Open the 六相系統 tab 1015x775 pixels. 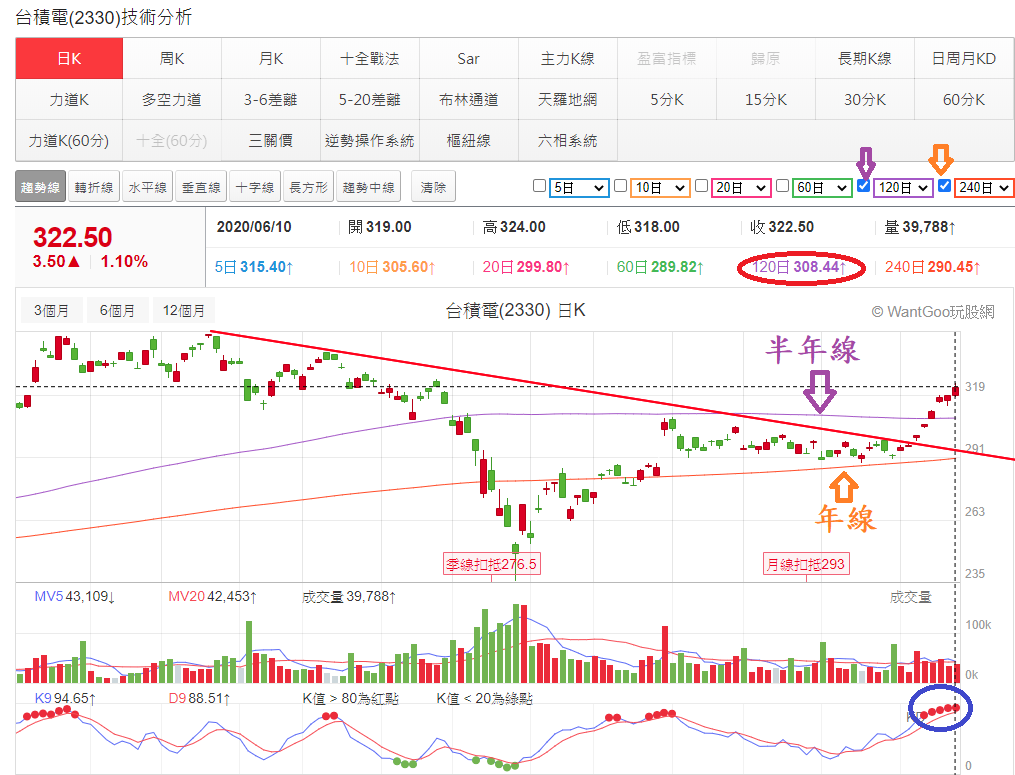pyautogui.click(x=568, y=140)
